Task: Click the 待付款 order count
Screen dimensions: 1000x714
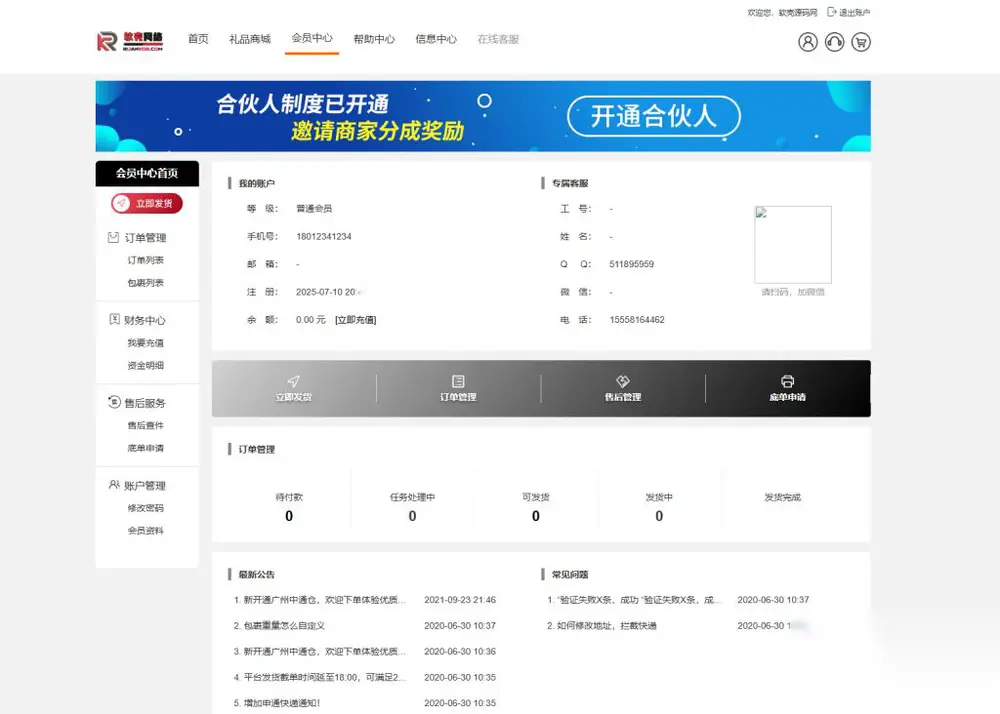Action: click(x=289, y=516)
